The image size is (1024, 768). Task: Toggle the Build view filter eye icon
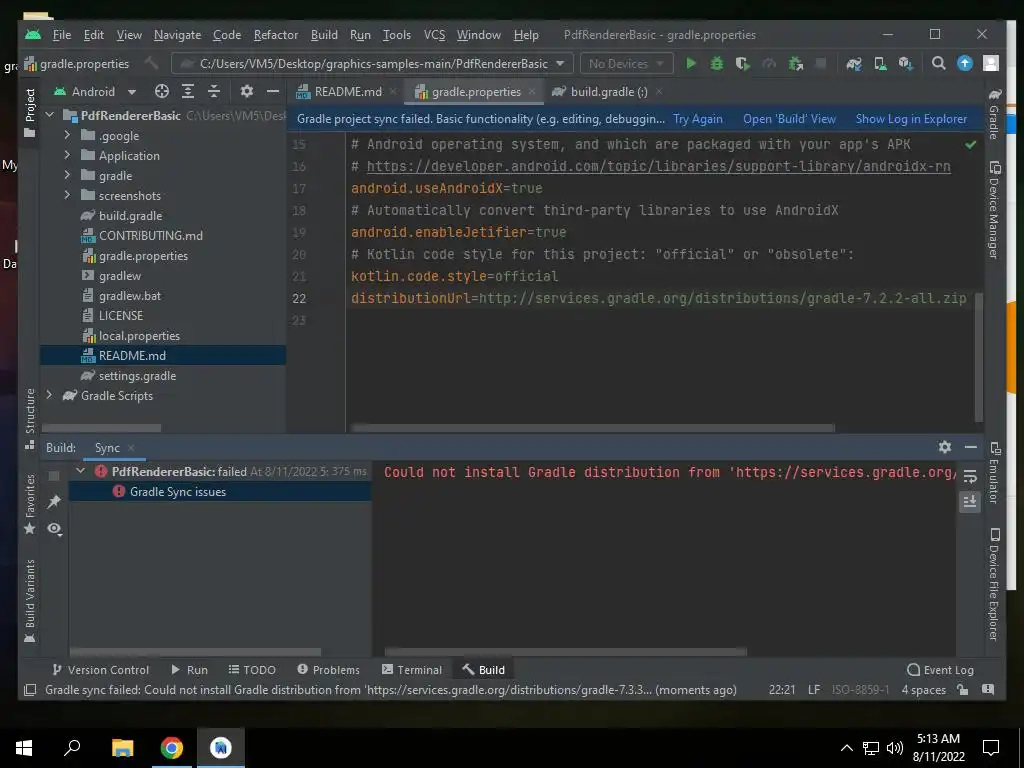pyautogui.click(x=54, y=528)
